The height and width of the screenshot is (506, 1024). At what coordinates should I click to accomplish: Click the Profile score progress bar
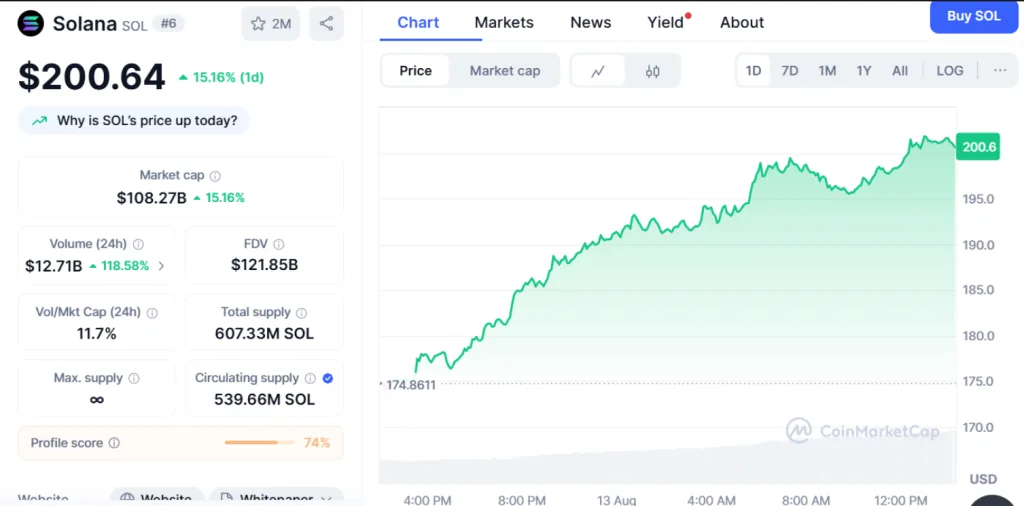point(260,443)
